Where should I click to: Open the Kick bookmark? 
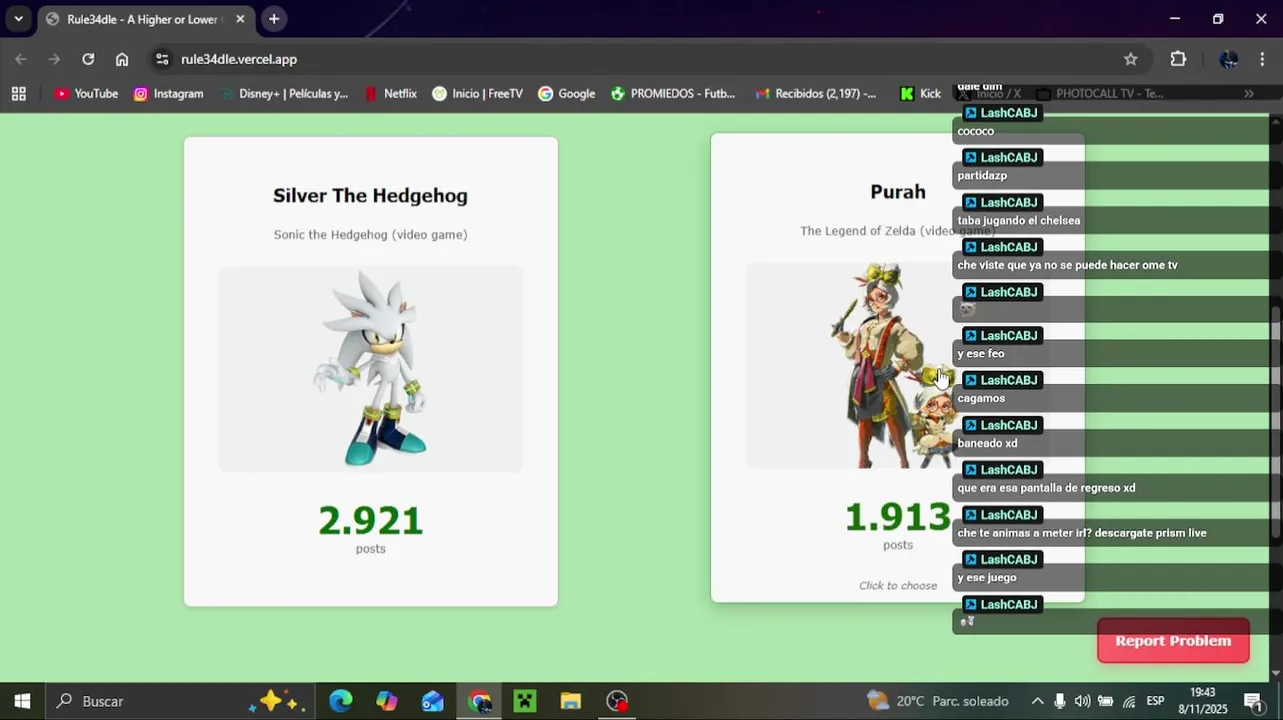920,93
